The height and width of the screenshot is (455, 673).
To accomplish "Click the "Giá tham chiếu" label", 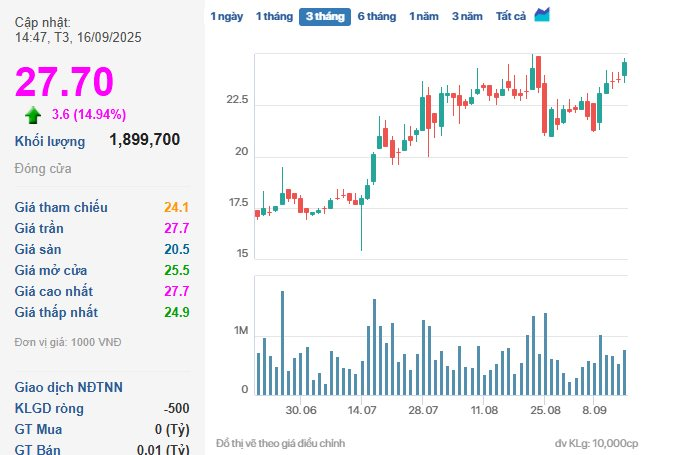I will click(x=61, y=208).
